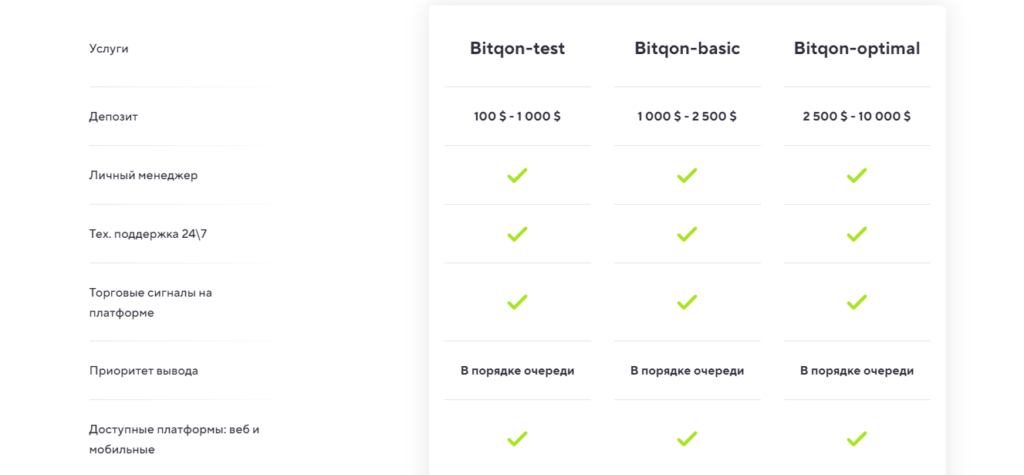Click the 100 $ - 1 000 $ deposit range
This screenshot has height=475, width=1024.
point(517,116)
